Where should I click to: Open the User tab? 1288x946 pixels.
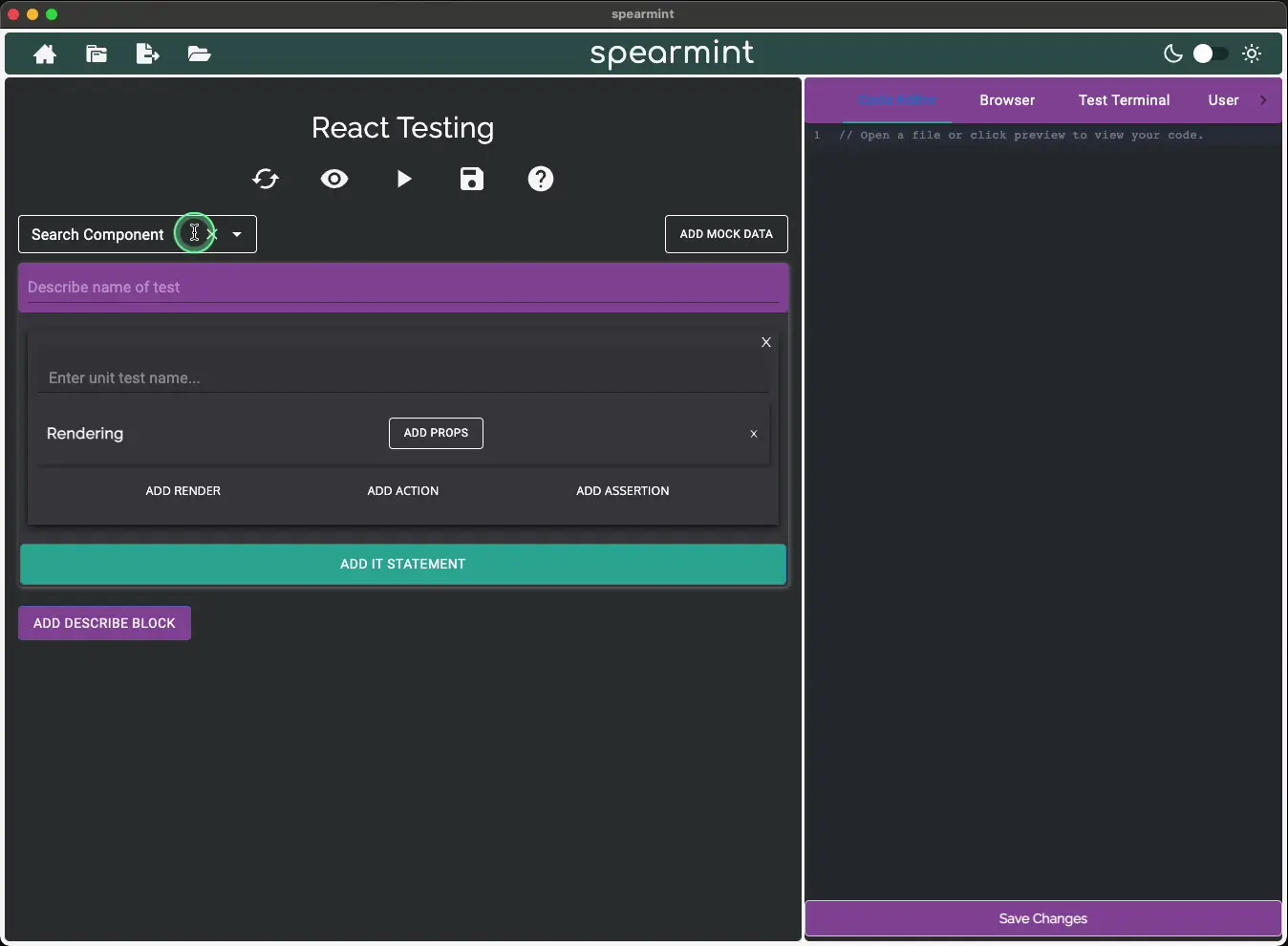(1223, 100)
